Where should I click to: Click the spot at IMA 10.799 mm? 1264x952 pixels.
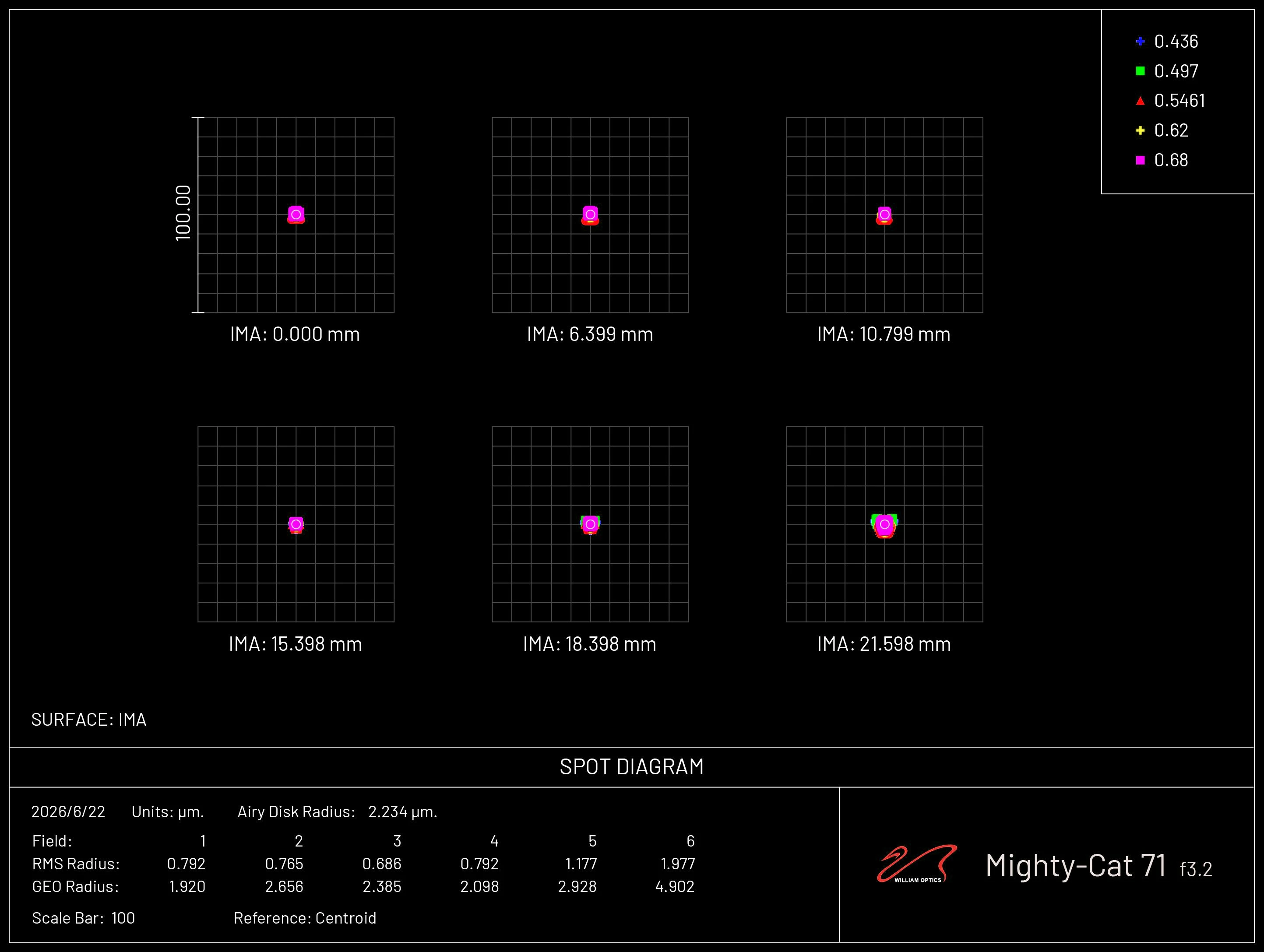coord(884,215)
